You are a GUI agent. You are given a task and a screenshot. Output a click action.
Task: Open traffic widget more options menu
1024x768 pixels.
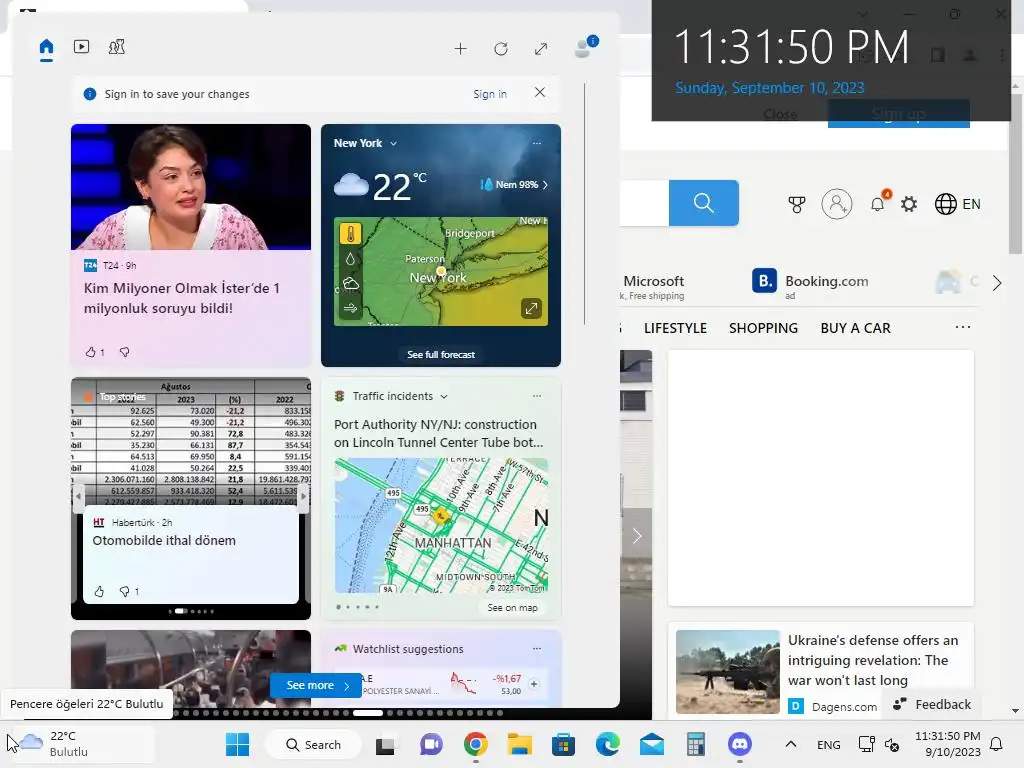[x=537, y=396]
